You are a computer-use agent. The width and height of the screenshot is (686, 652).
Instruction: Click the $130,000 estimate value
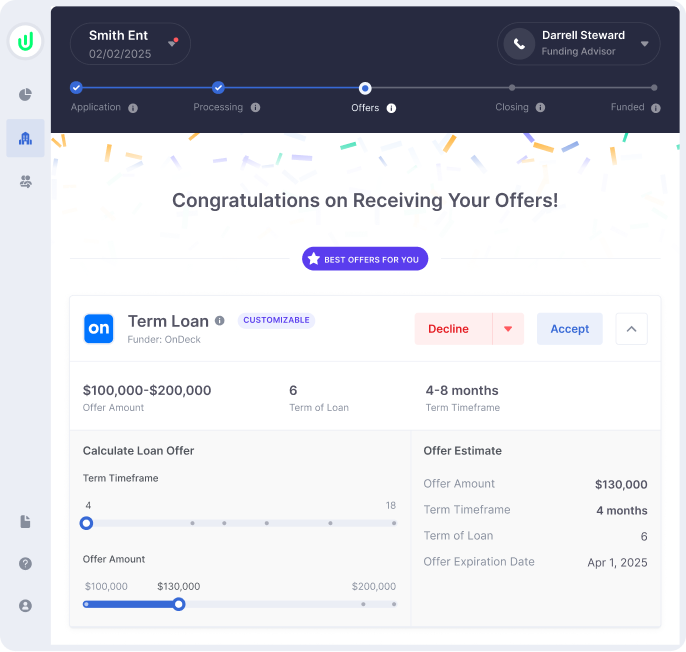(x=621, y=484)
